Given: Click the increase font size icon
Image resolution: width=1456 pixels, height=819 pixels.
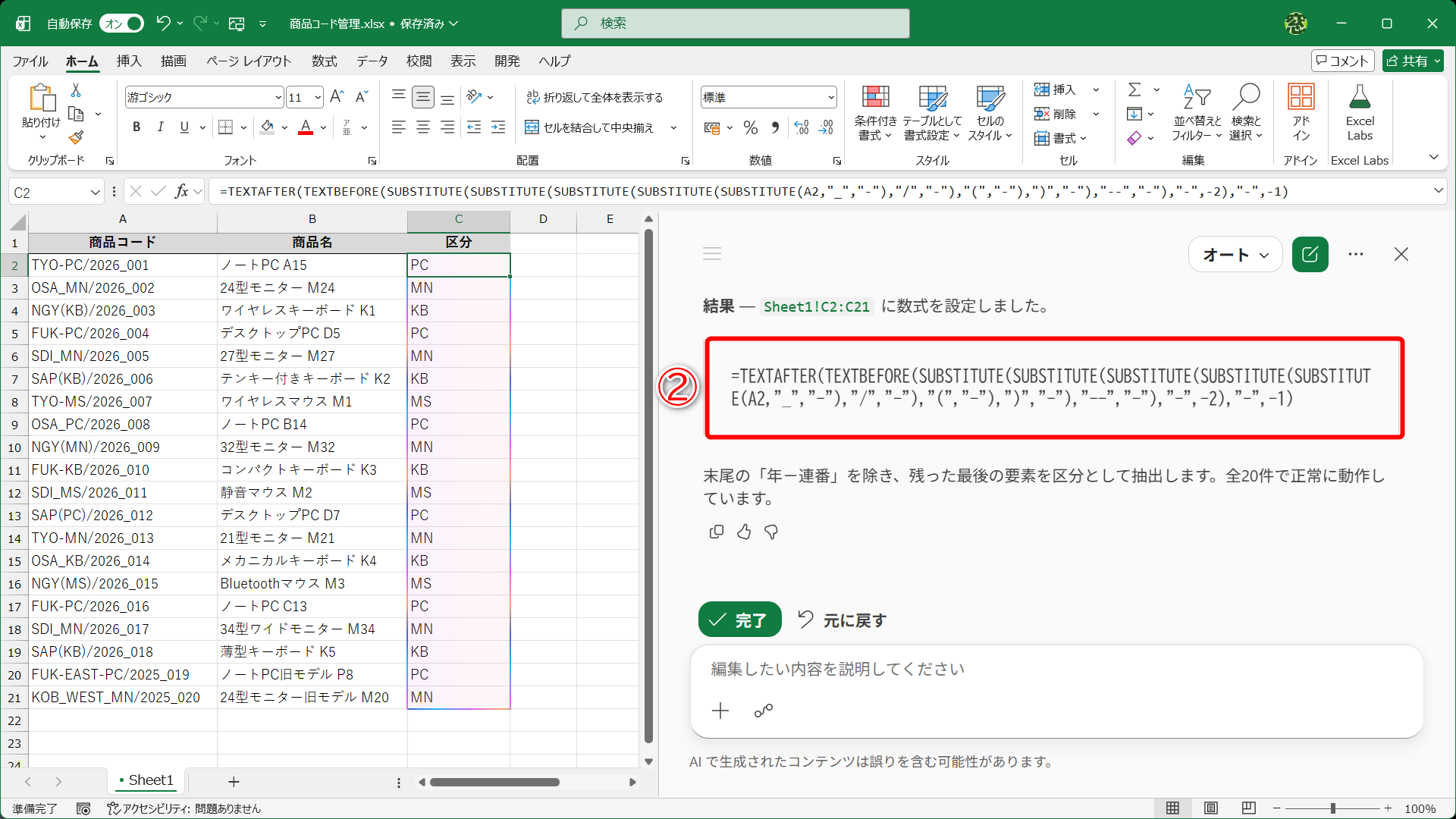Looking at the screenshot, I should click(x=337, y=96).
